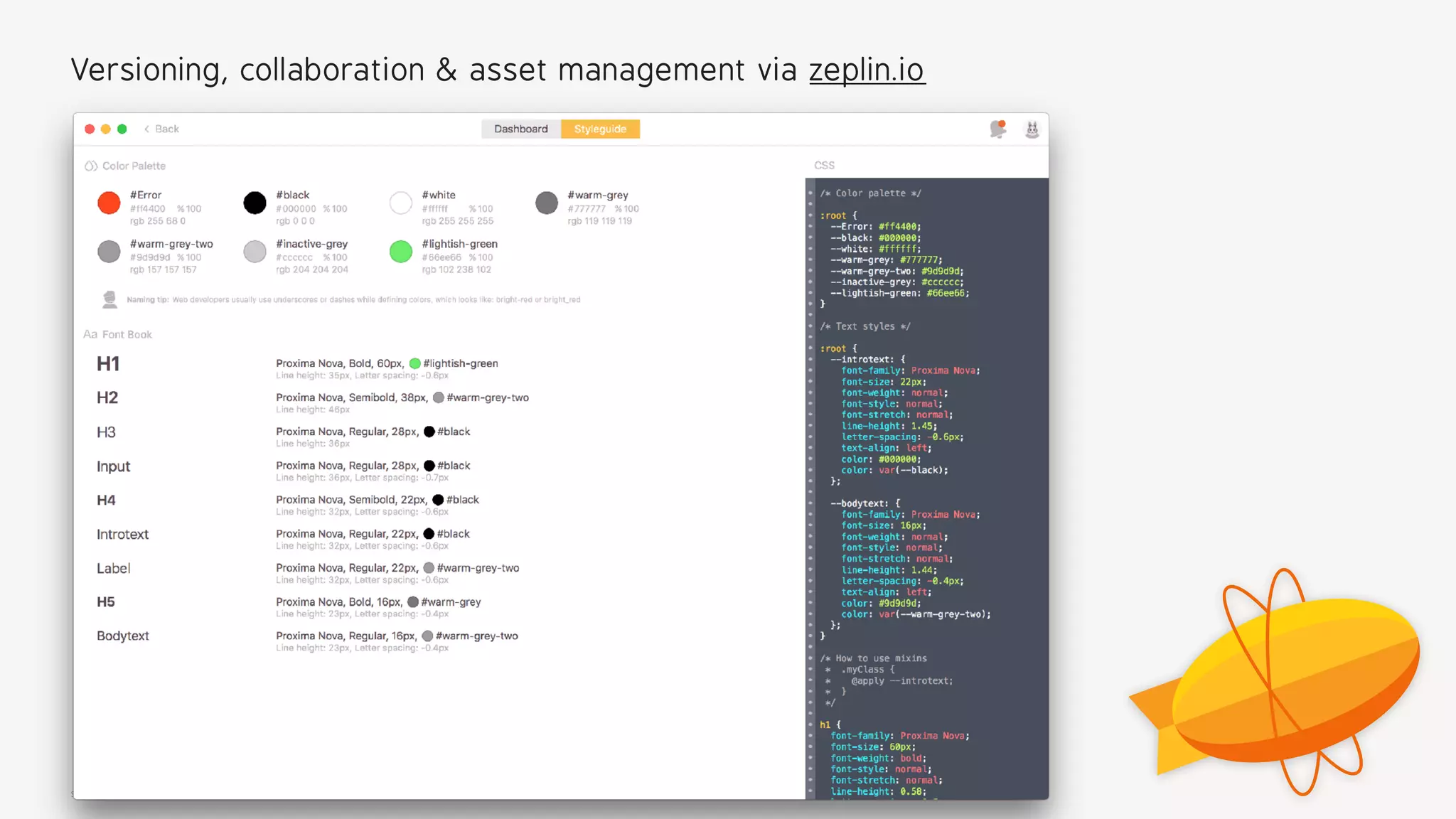The height and width of the screenshot is (819, 1456).
Task: Switch to the Dashboard tab
Action: click(x=521, y=129)
